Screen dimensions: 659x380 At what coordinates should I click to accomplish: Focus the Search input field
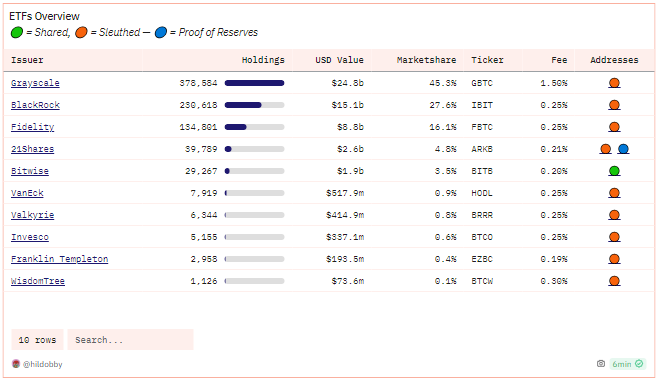[130, 340]
